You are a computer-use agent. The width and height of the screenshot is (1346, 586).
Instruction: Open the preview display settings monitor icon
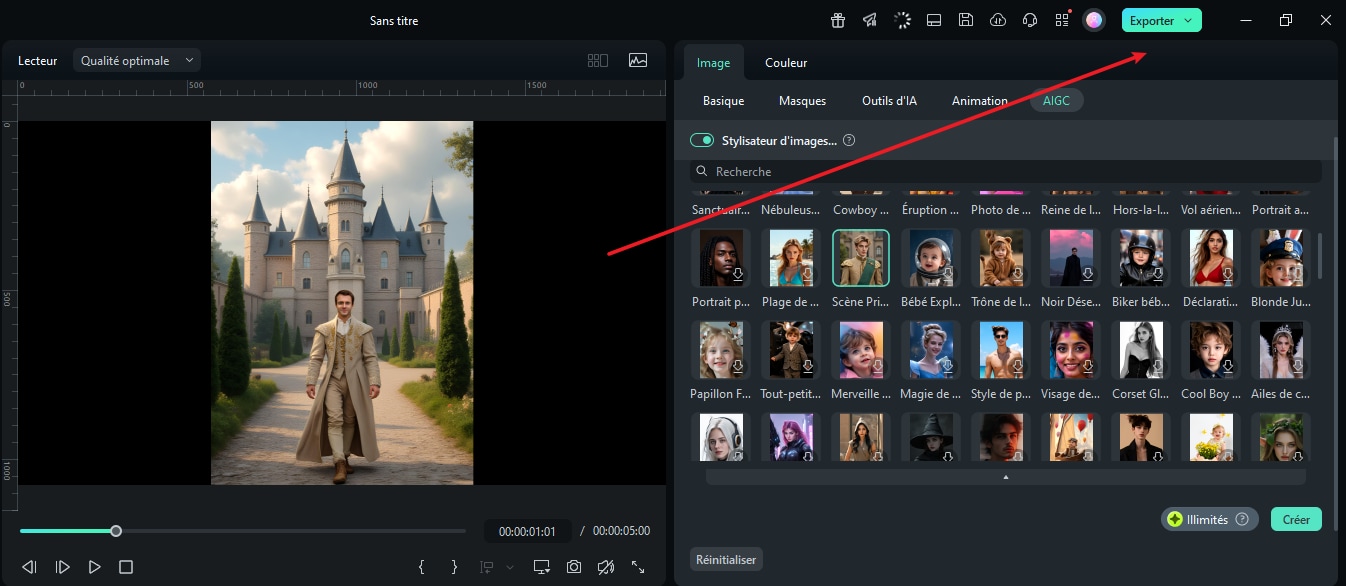(542, 567)
